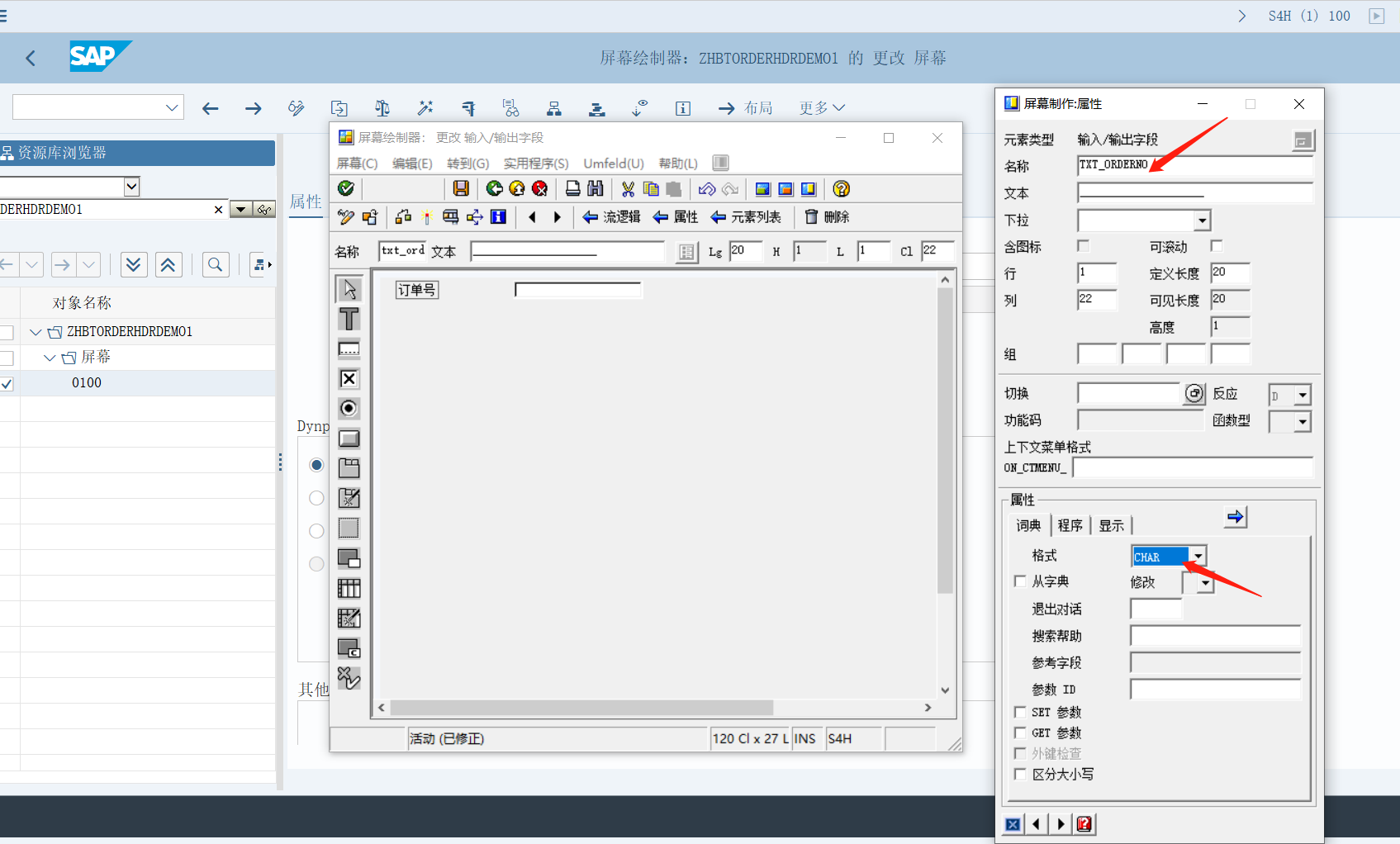
Task: Click the red Cancel icon in painter toolbar
Action: tap(540, 189)
